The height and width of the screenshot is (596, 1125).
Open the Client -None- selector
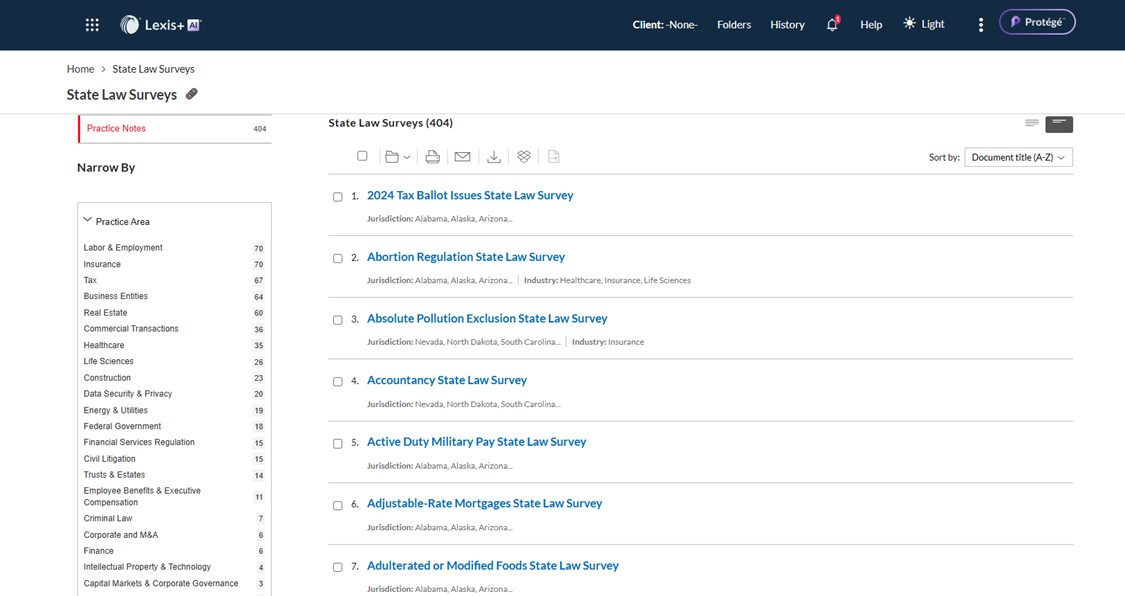tap(665, 24)
